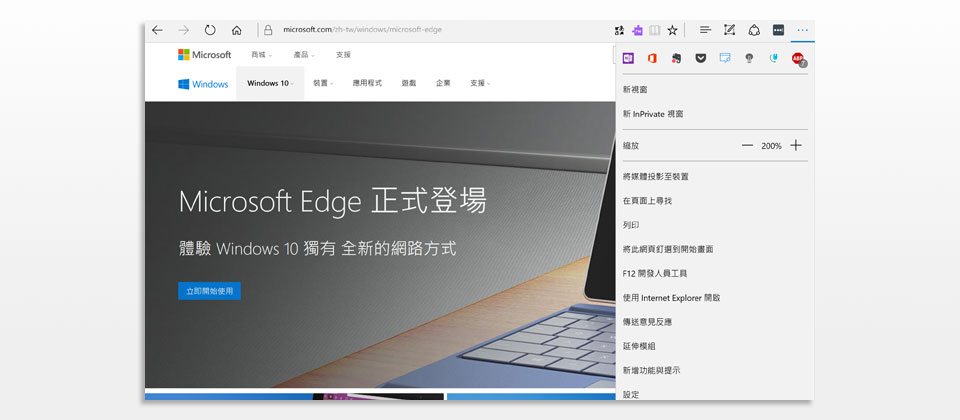Open the 企業 link

coord(443,83)
